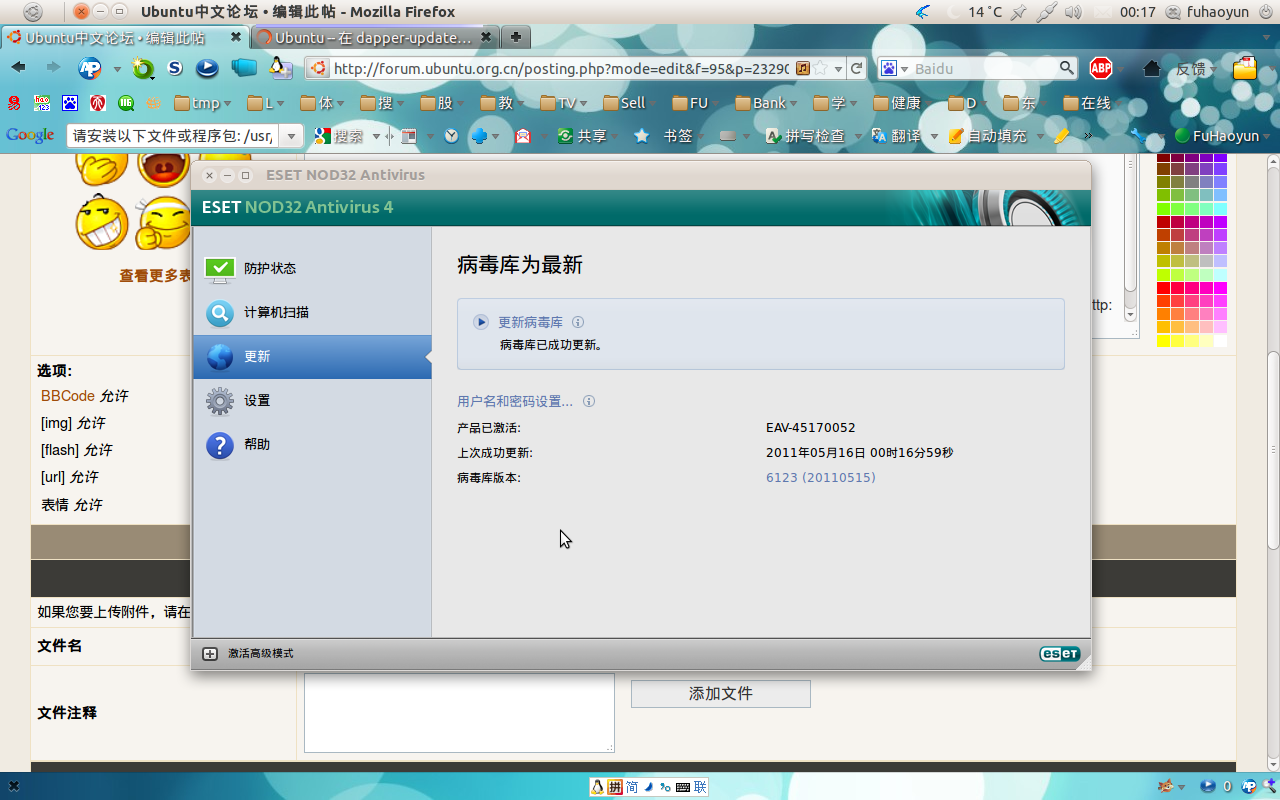Expand the 健康 bookmark folder

click(903, 103)
